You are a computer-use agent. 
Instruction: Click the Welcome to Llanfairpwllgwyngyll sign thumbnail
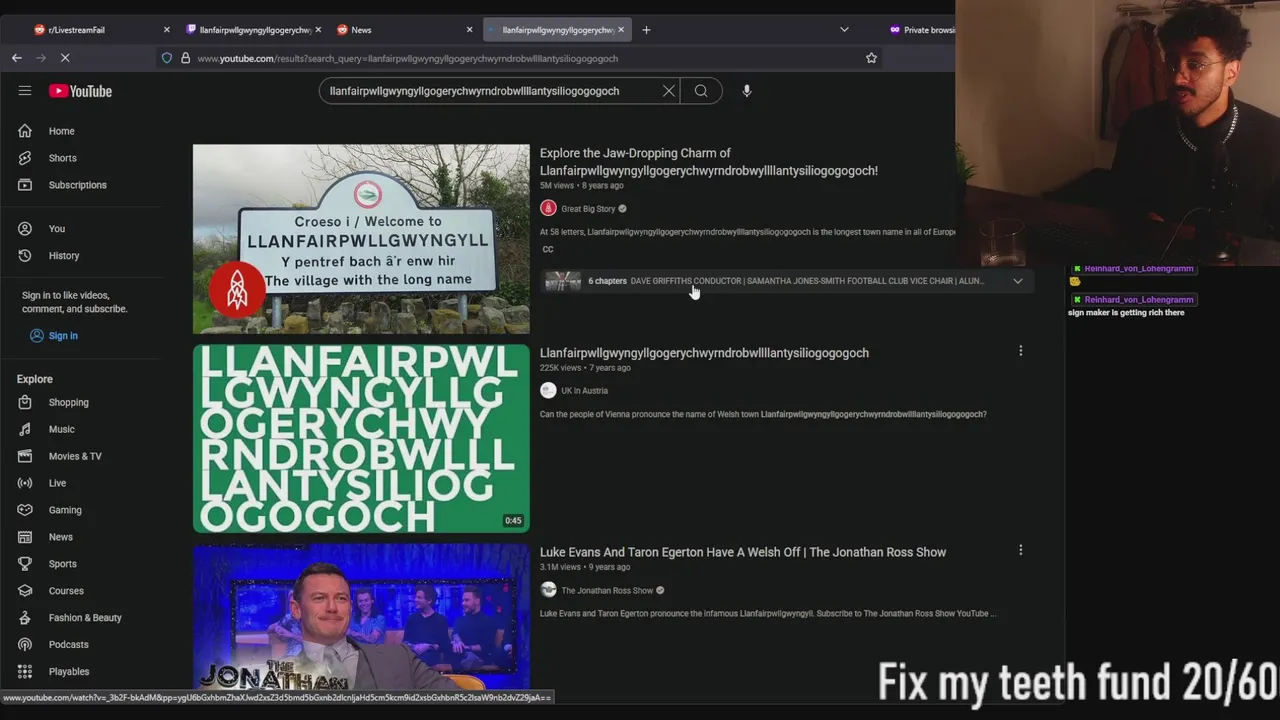coord(361,239)
